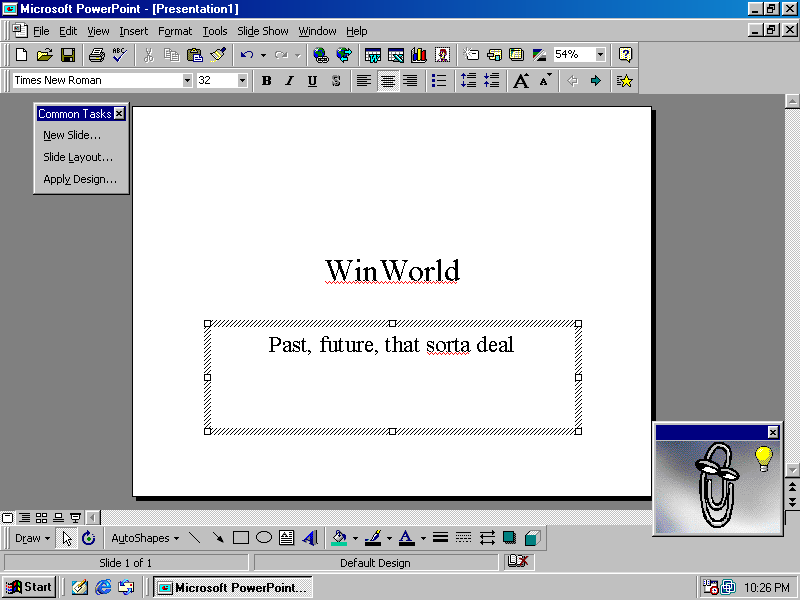Toggle text shadow
Image resolution: width=800 pixels, height=600 pixels.
(336, 81)
